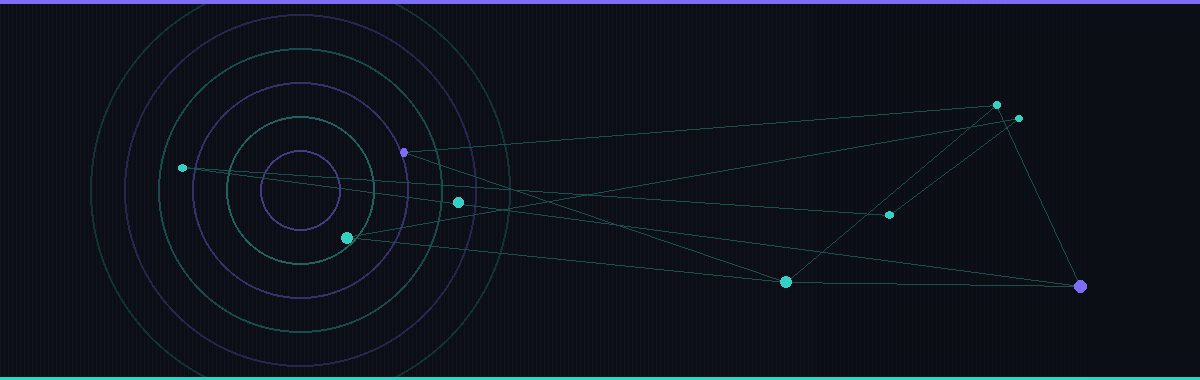This screenshot has height=380, width=1200.
Task: Click the large teal node at lower middle
Action: coord(786,282)
